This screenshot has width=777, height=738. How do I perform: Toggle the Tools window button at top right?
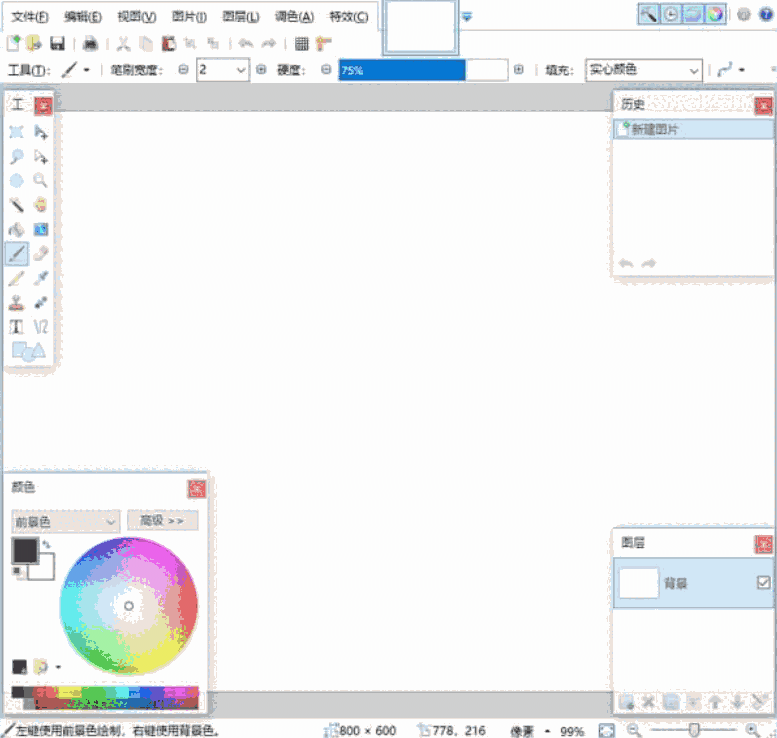click(648, 14)
